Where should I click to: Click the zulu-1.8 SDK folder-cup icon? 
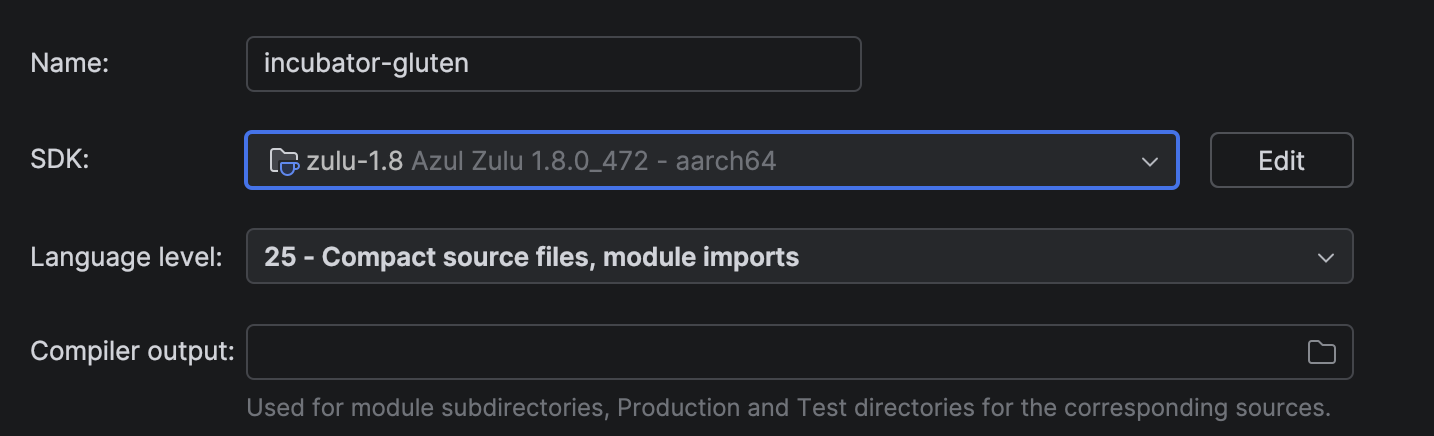coord(284,160)
